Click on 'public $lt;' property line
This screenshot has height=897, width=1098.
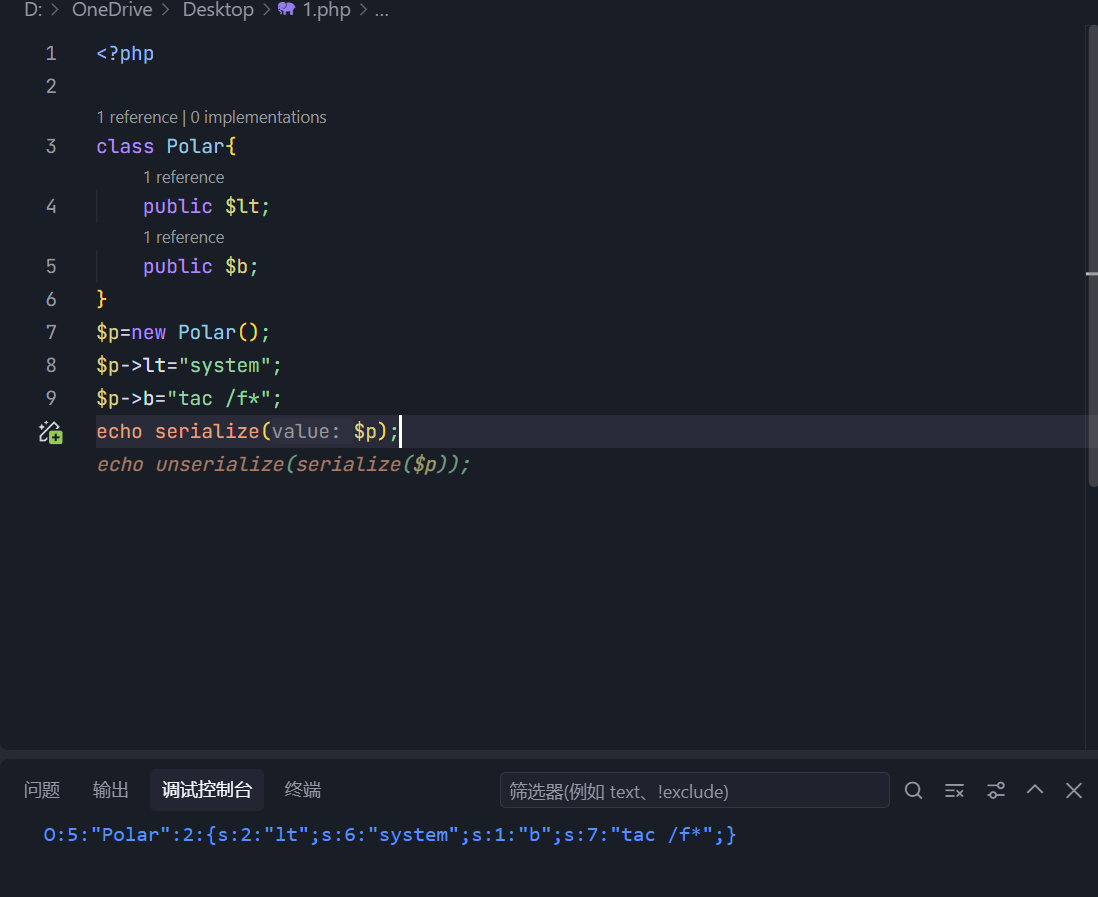[207, 207]
